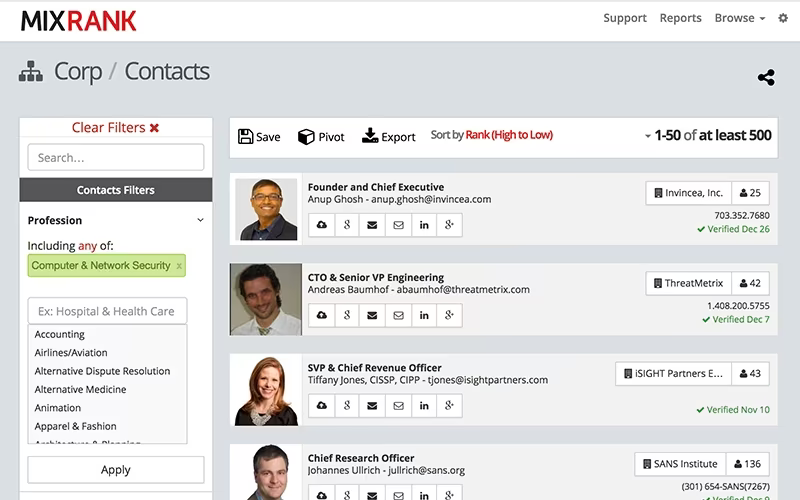Click the 'Ex: Hospital & Health Care' field
The image size is (800, 500).
pos(107,311)
